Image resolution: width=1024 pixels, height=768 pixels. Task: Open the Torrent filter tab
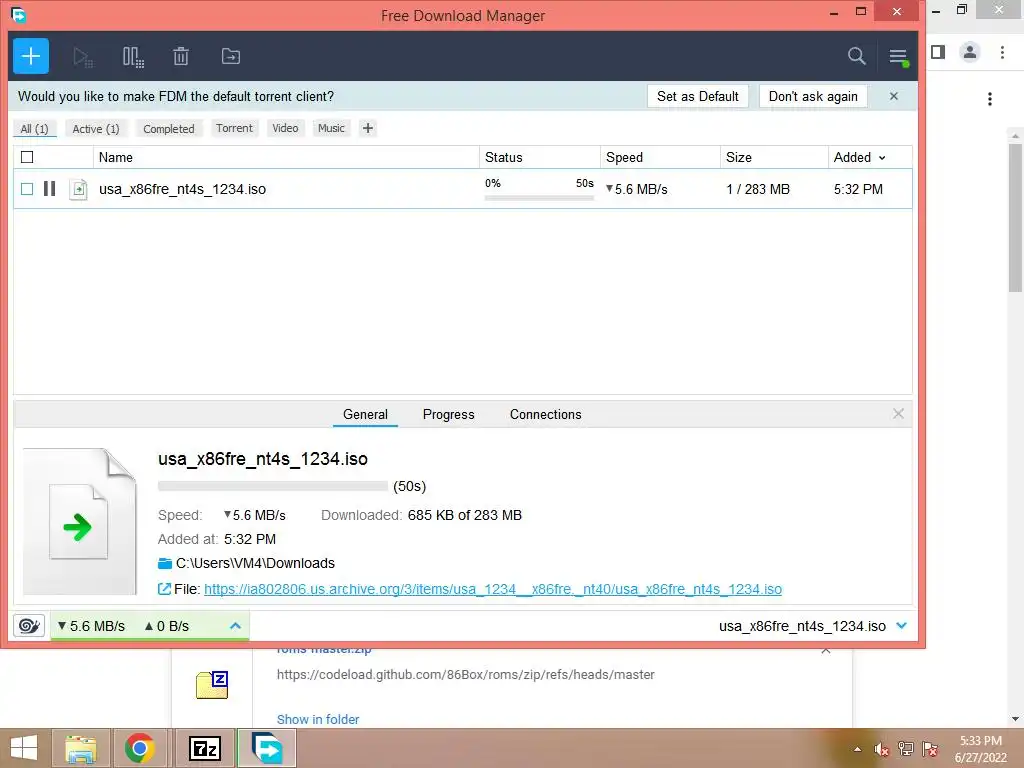click(x=234, y=128)
